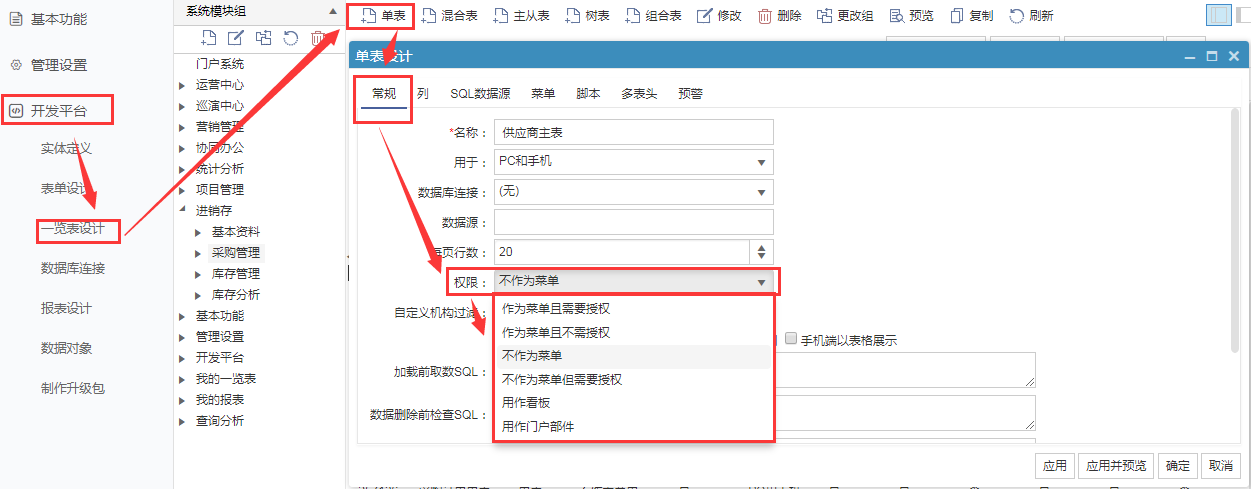Click the 树表 tree table icon
The width and height of the screenshot is (1251, 489).
tap(573, 16)
